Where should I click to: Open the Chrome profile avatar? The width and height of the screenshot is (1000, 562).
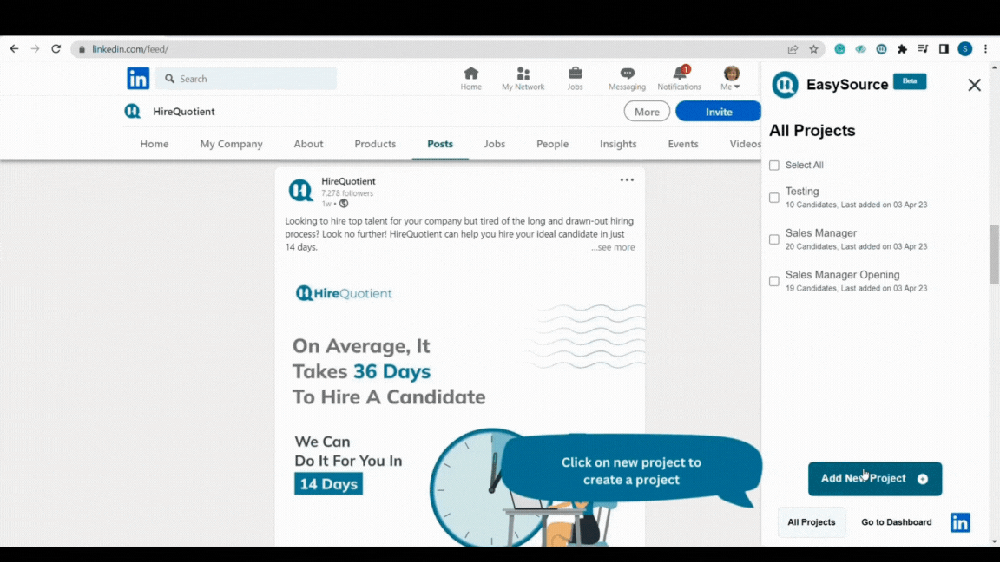click(965, 49)
